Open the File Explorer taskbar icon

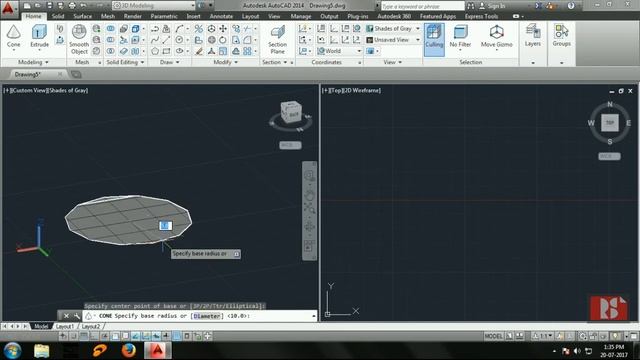[41, 351]
